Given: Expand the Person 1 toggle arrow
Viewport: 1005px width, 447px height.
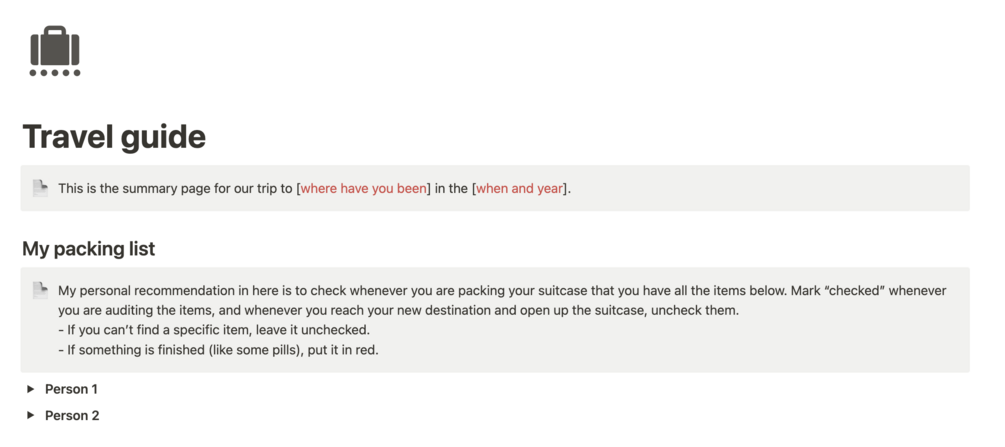Looking at the screenshot, I should [x=31, y=389].
